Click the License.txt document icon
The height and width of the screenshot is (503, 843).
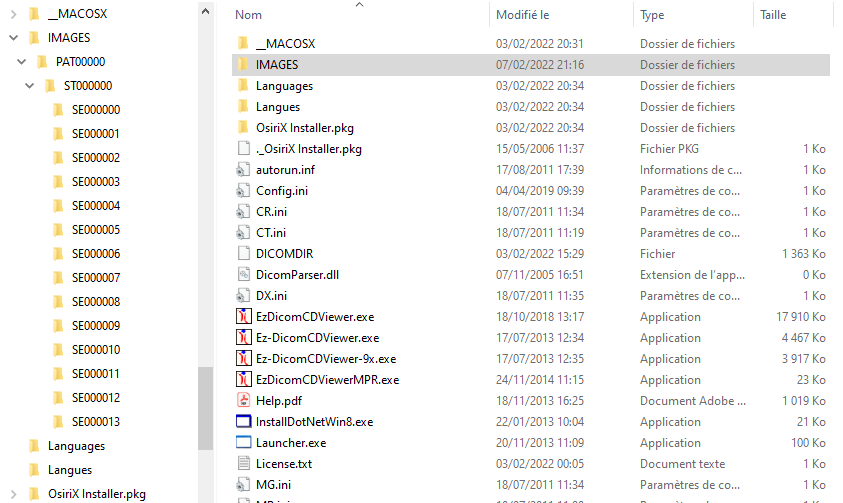(x=244, y=463)
